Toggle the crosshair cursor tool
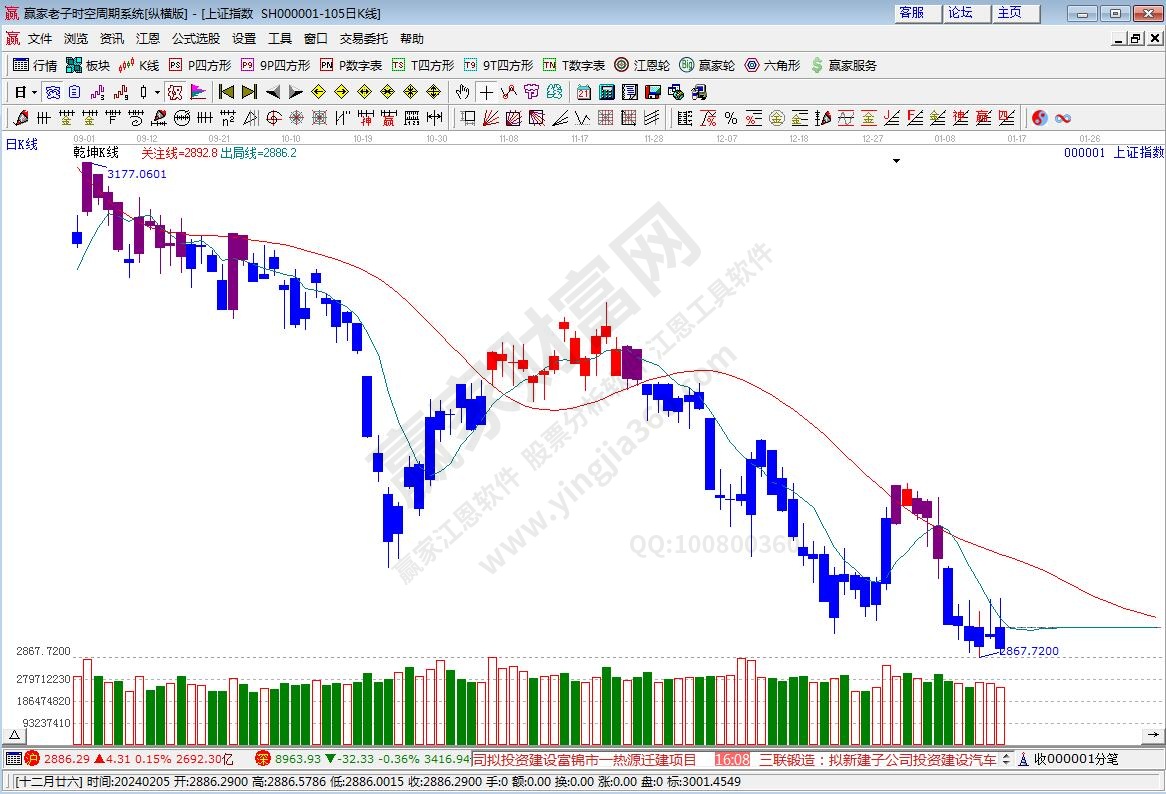 pyautogui.click(x=486, y=92)
